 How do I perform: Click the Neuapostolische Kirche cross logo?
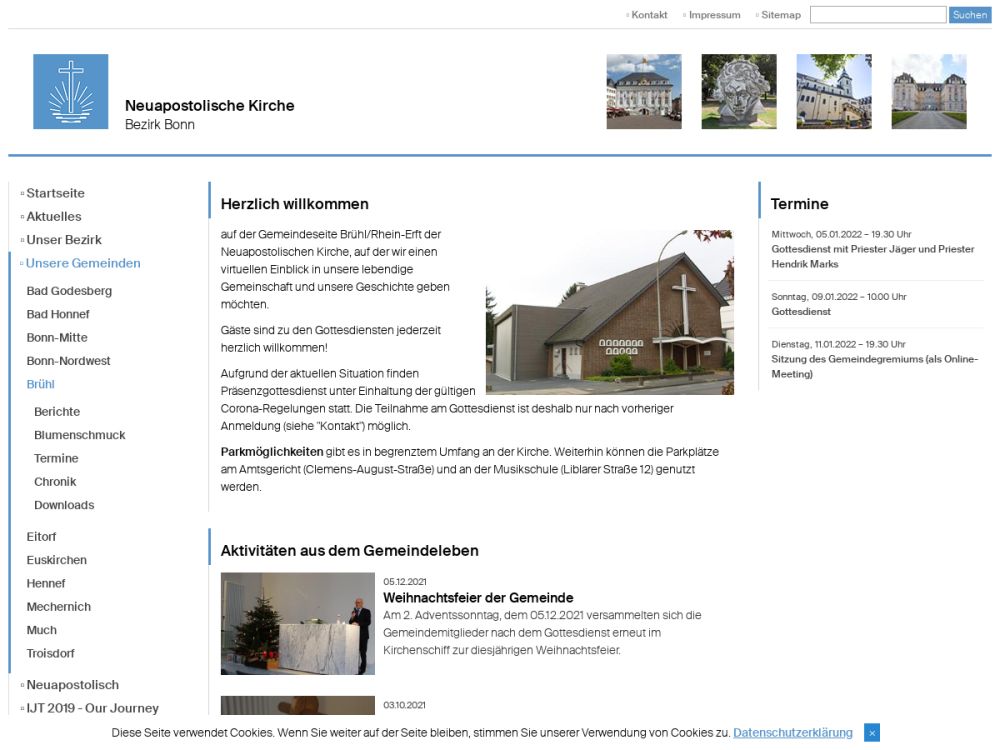(x=70, y=92)
